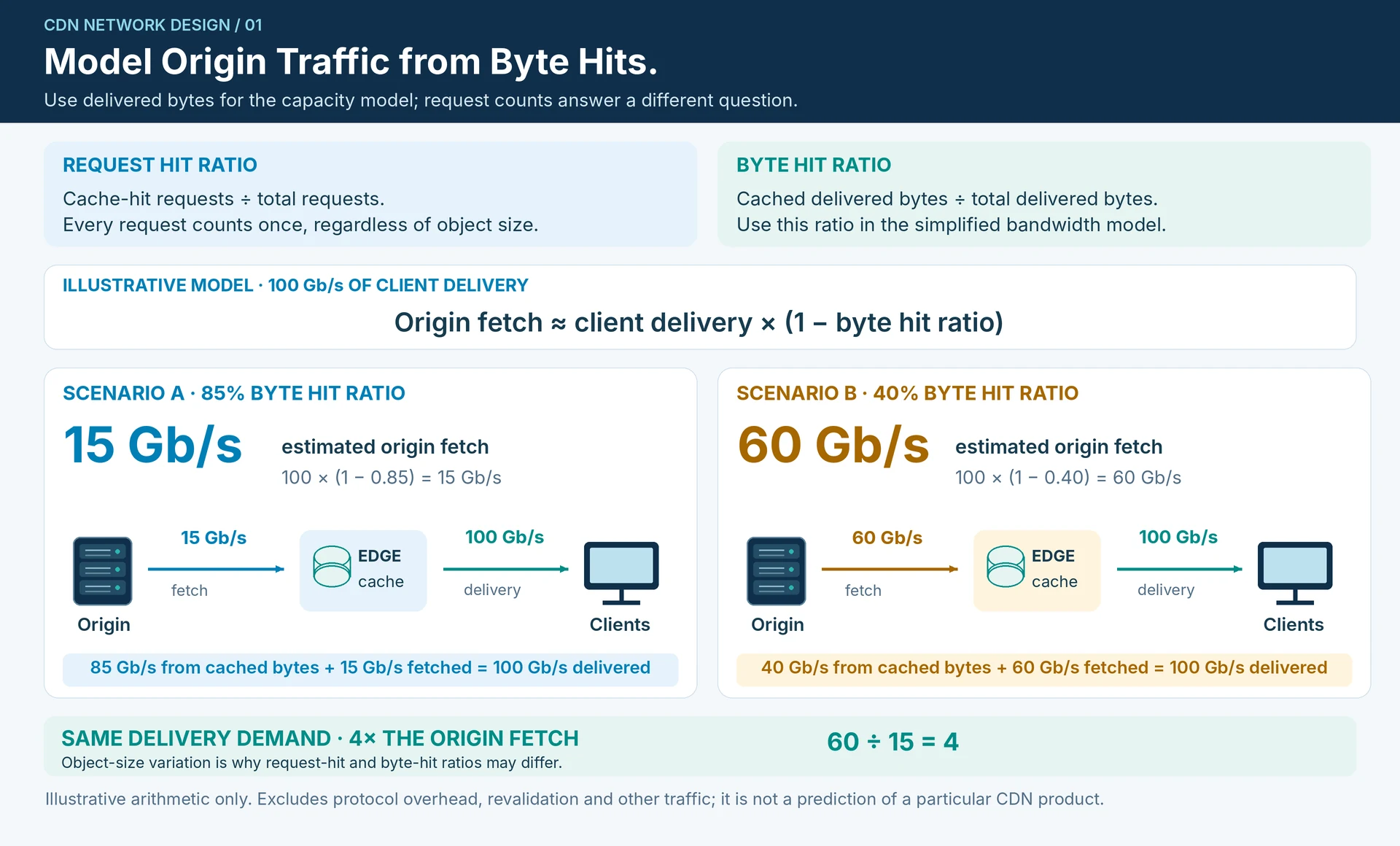Click the 60 Gb/s fetch arrow
This screenshot has width=1400, height=846.
(890, 569)
